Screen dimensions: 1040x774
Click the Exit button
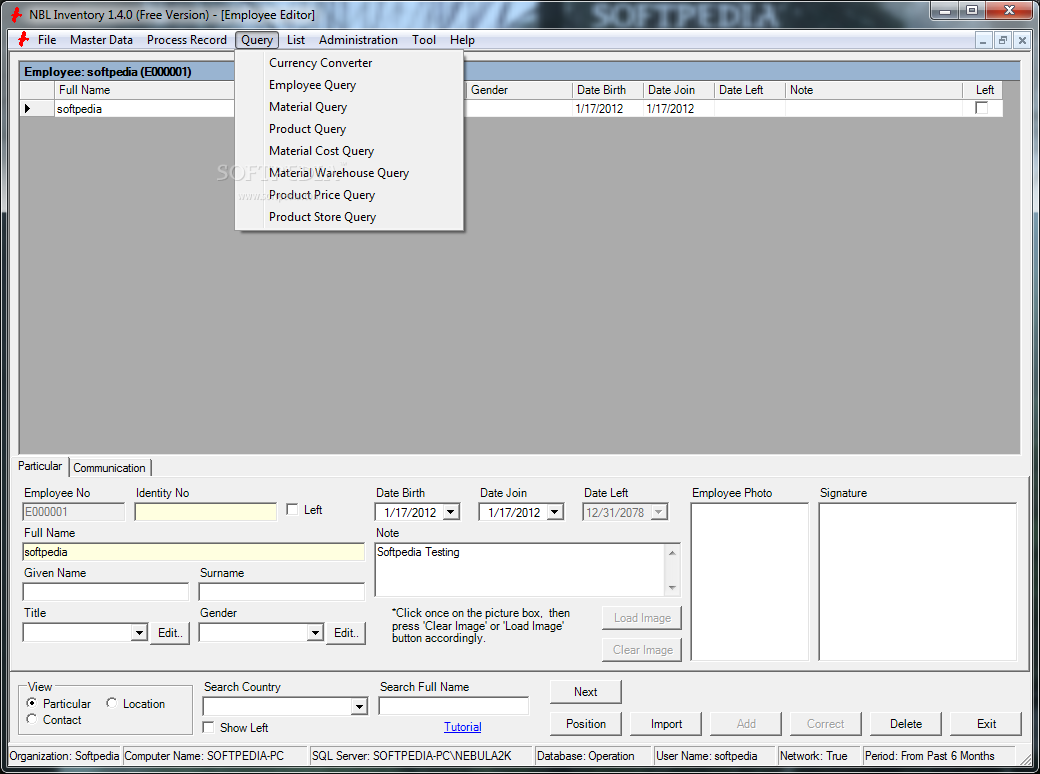pos(986,724)
